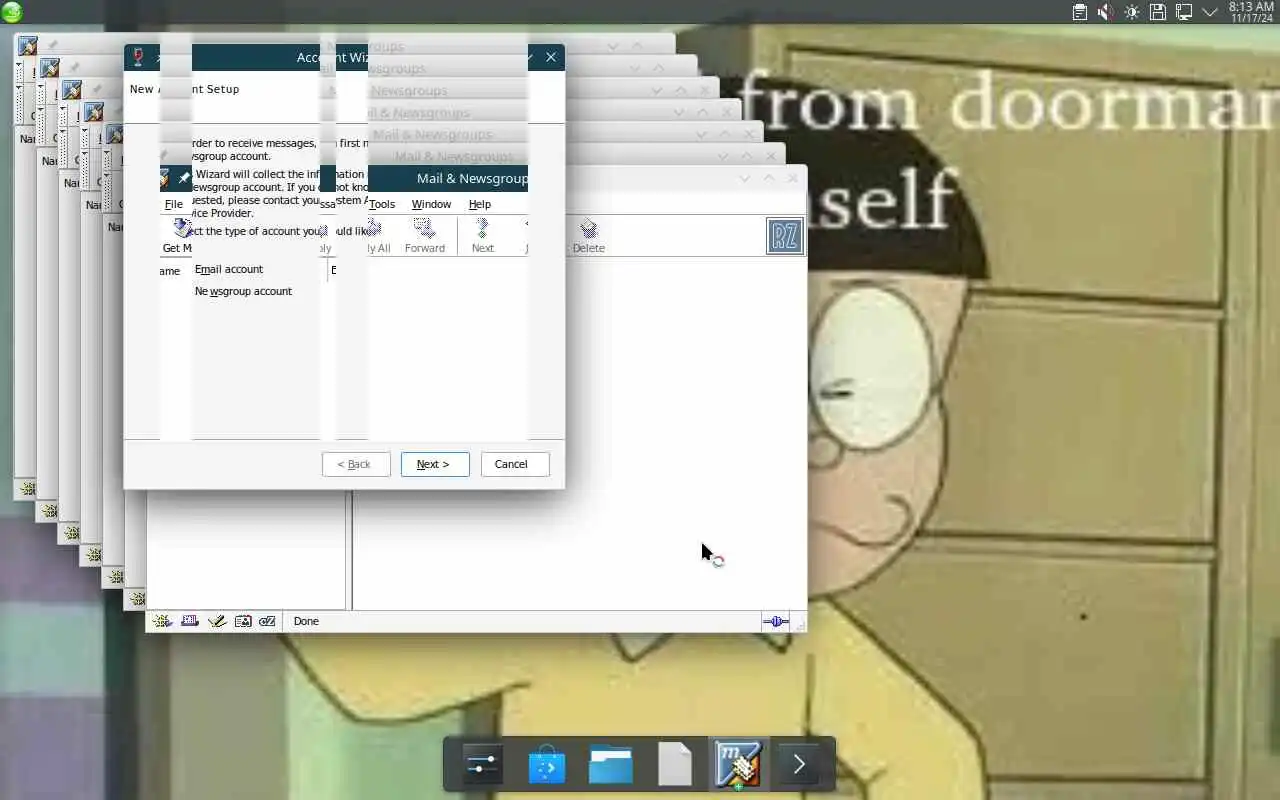Open File menu in front mail window

[174, 204]
